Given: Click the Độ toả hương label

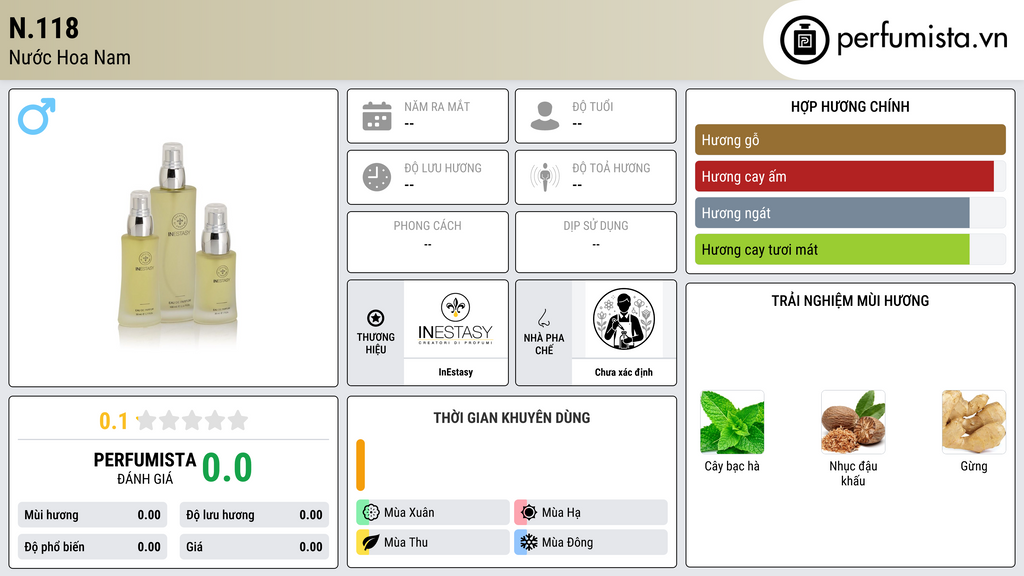Looking at the screenshot, I should [x=611, y=168].
